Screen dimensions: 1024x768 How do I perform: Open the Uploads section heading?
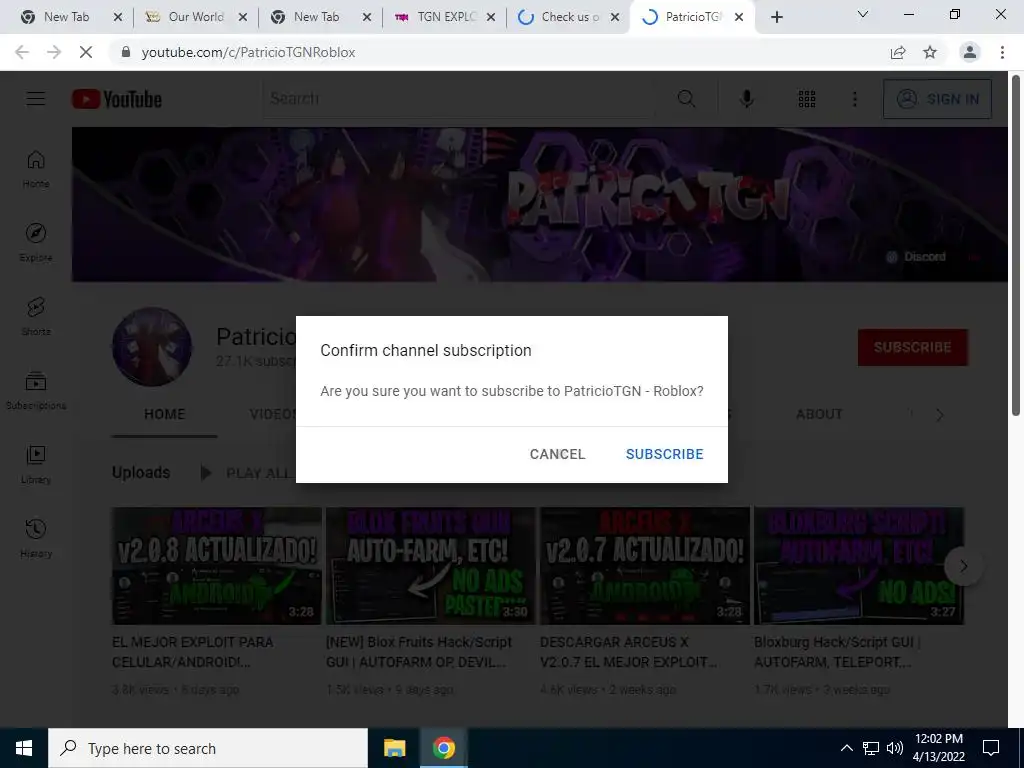(141, 472)
